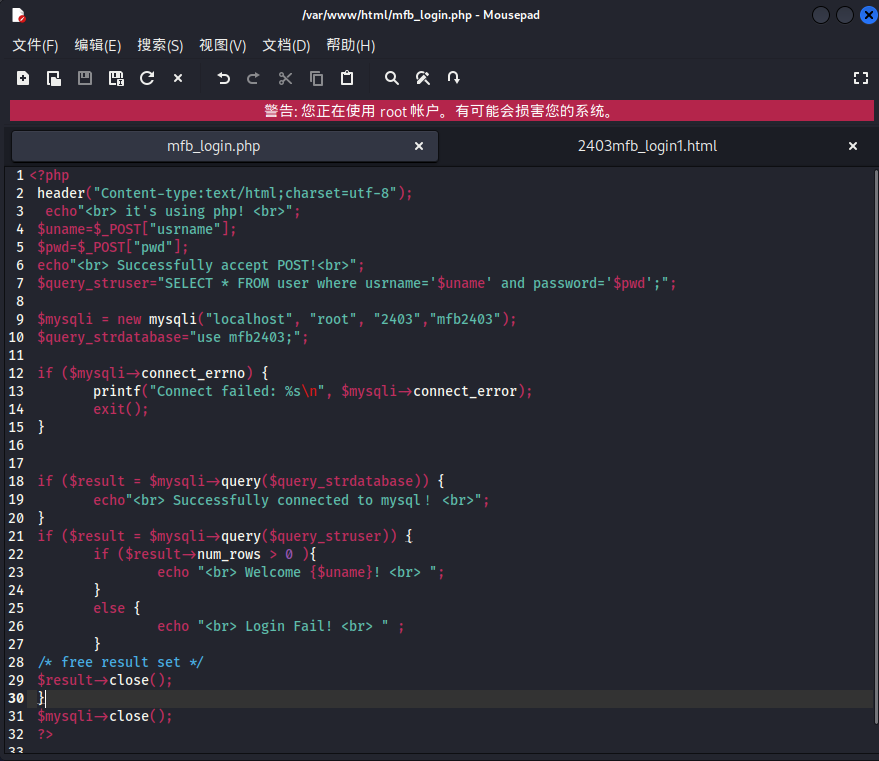Screen dimensions: 879x761
Task: Undo the last edit
Action: click(x=223, y=78)
